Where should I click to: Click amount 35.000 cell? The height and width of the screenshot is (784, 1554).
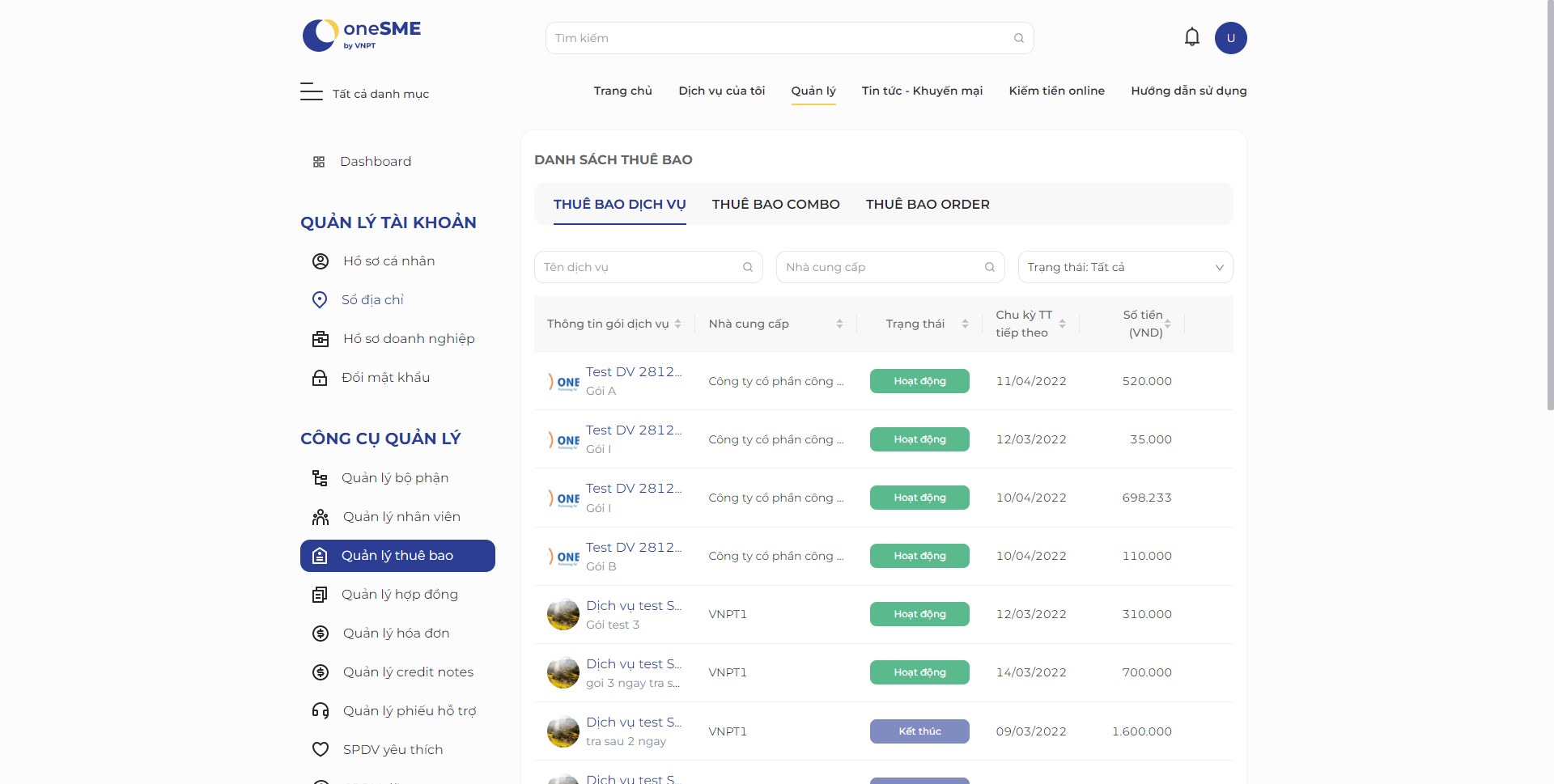(1151, 439)
